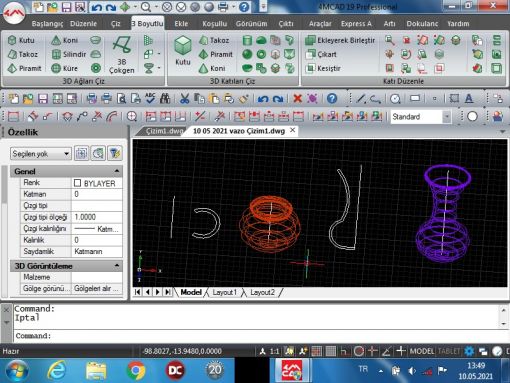The image size is (510, 383).
Task: Collapse the Genel properties section
Action: point(117,171)
